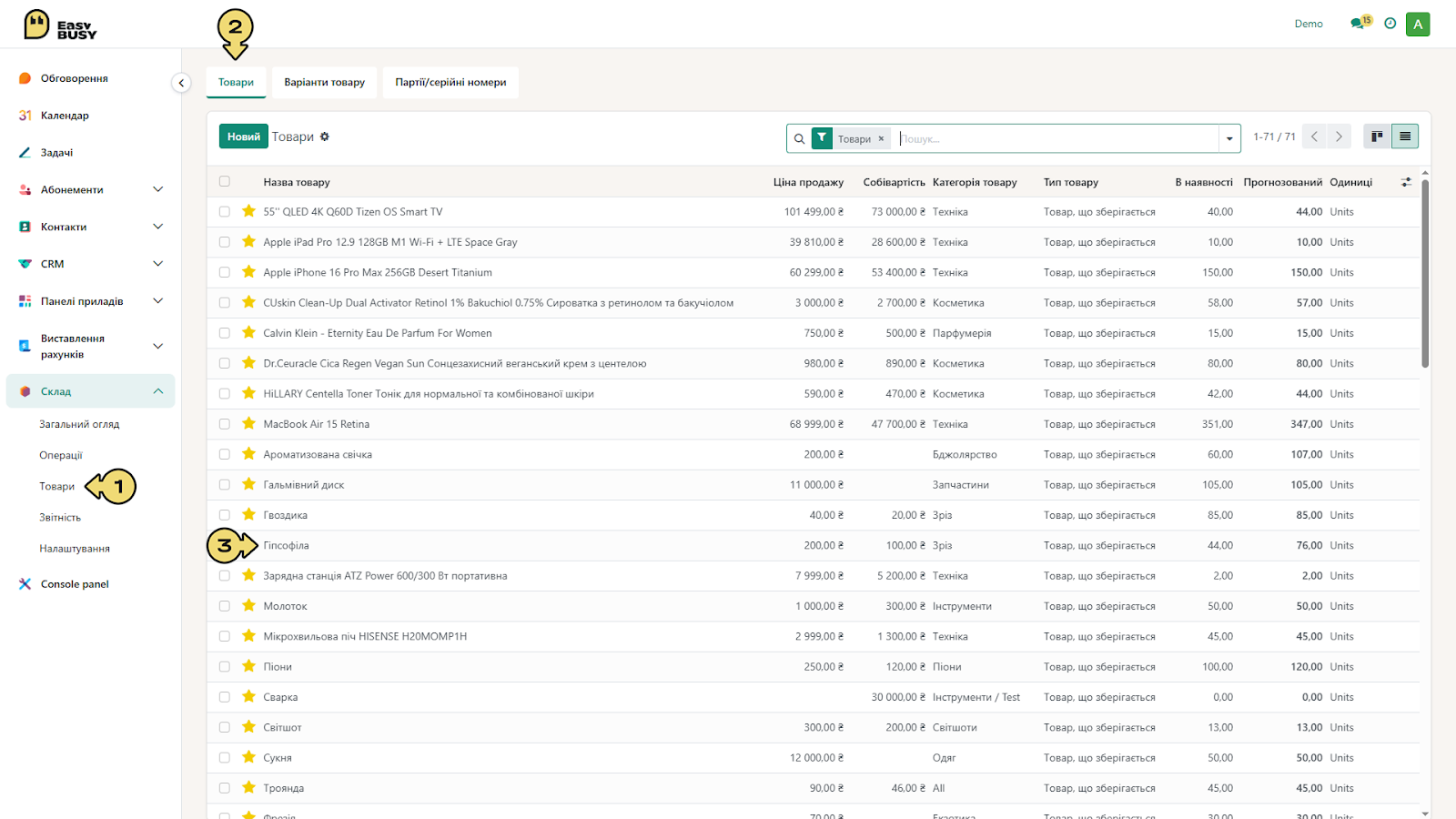Image resolution: width=1456 pixels, height=819 pixels.
Task: Toggle favorite star for MacBook Air 15
Action: [248, 423]
